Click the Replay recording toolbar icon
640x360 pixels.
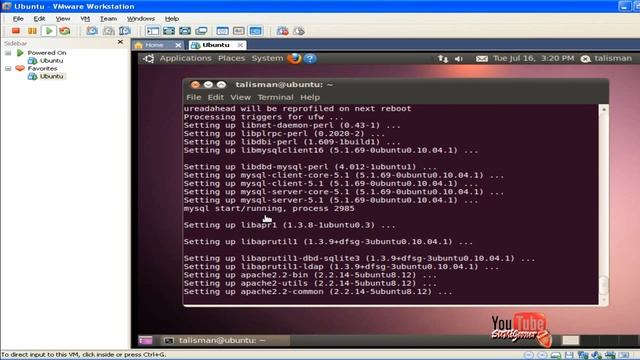(299, 31)
